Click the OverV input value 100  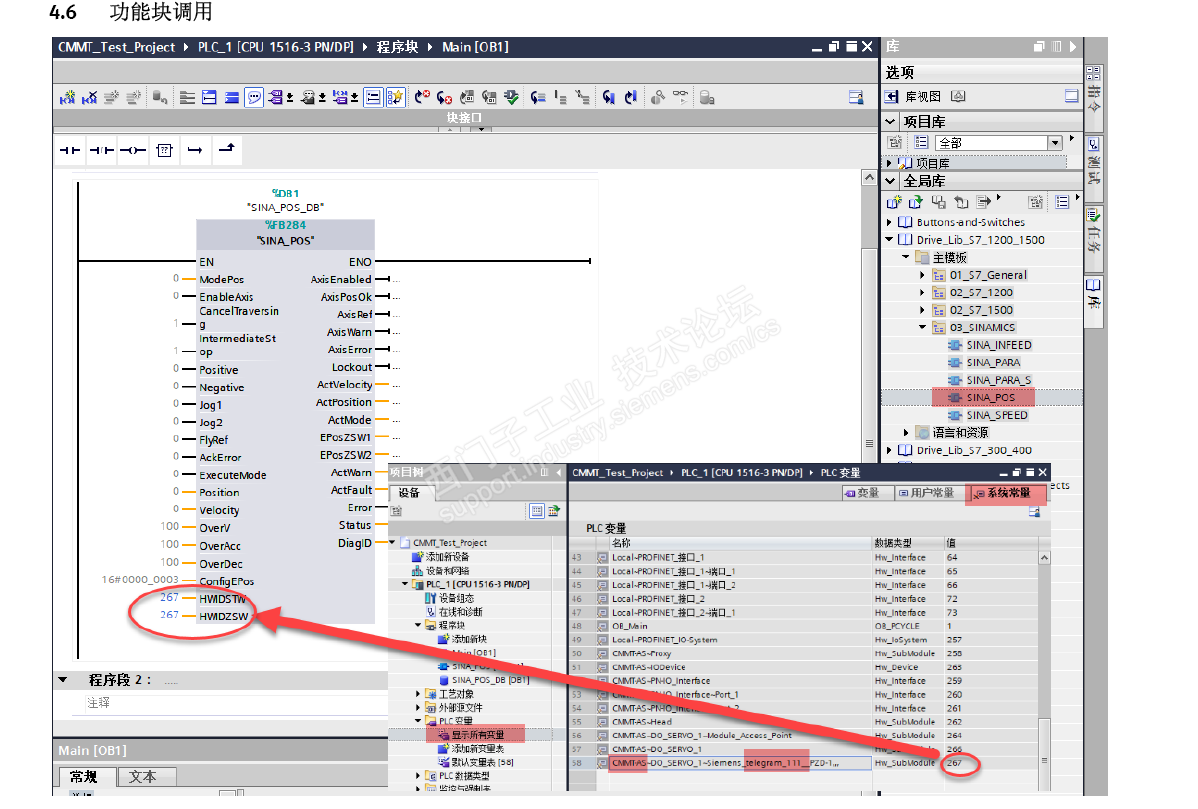point(170,526)
